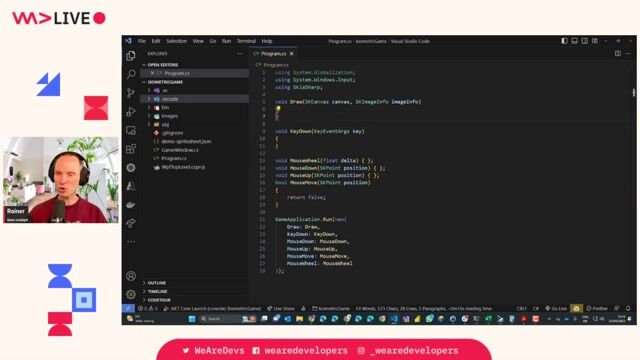The image size is (640, 360).
Task: Click Go Live in status bar
Action: click(556, 309)
